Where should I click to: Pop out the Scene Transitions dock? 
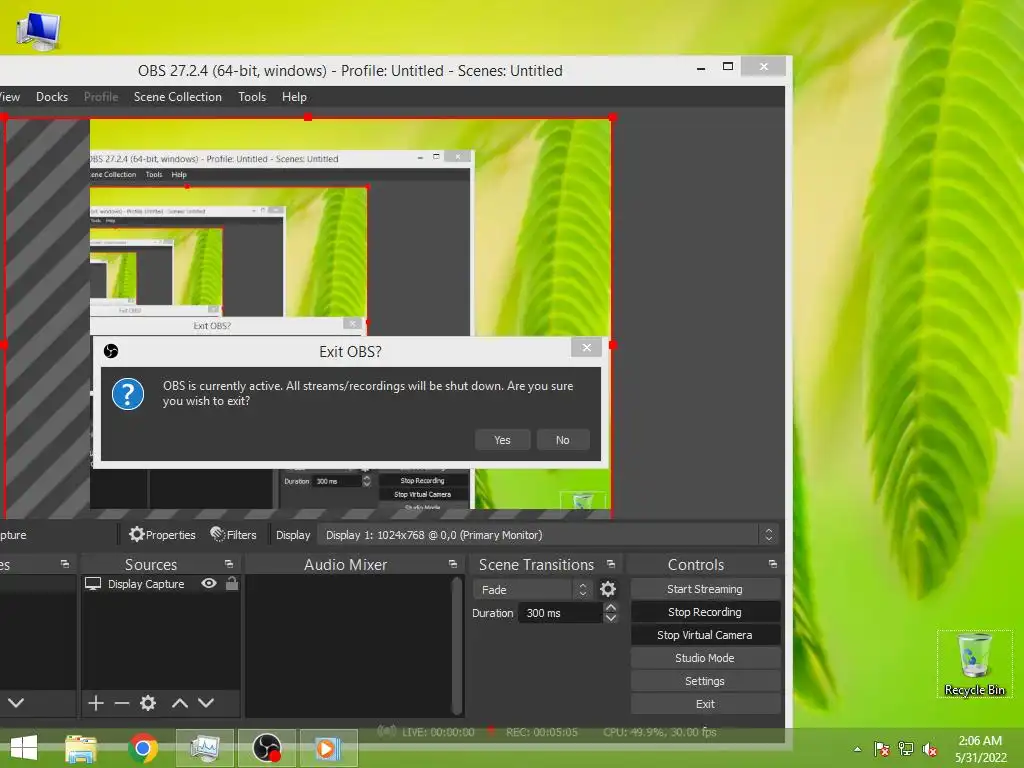tap(611, 564)
